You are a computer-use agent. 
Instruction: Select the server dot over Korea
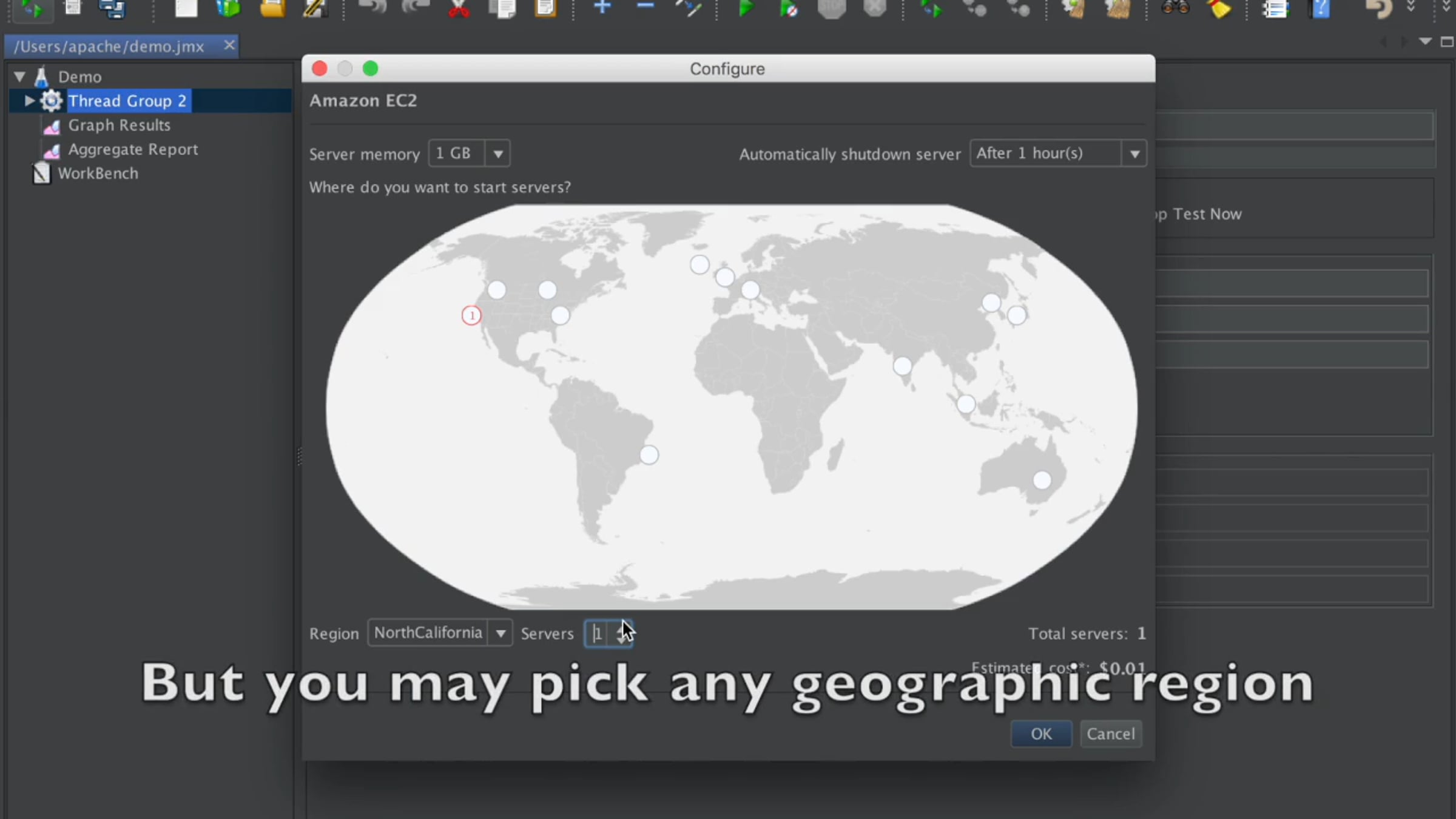coord(991,303)
